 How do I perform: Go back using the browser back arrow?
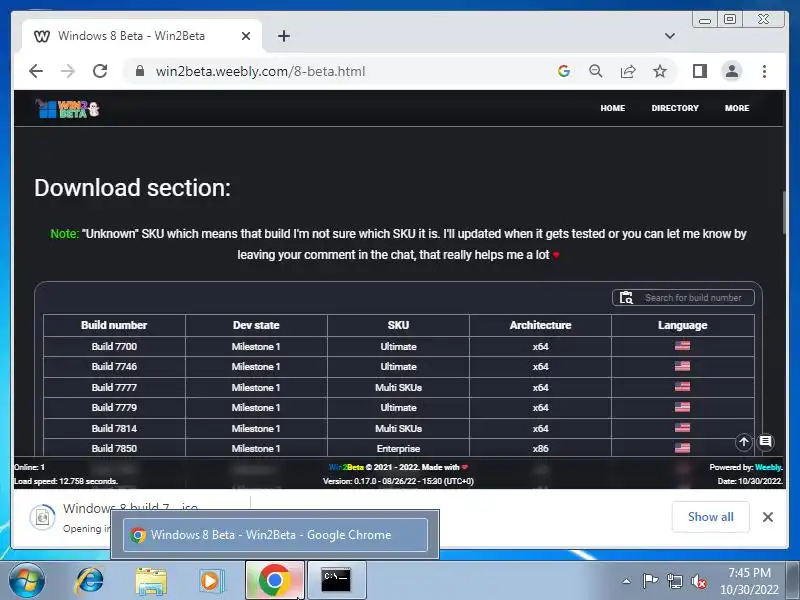pos(36,71)
